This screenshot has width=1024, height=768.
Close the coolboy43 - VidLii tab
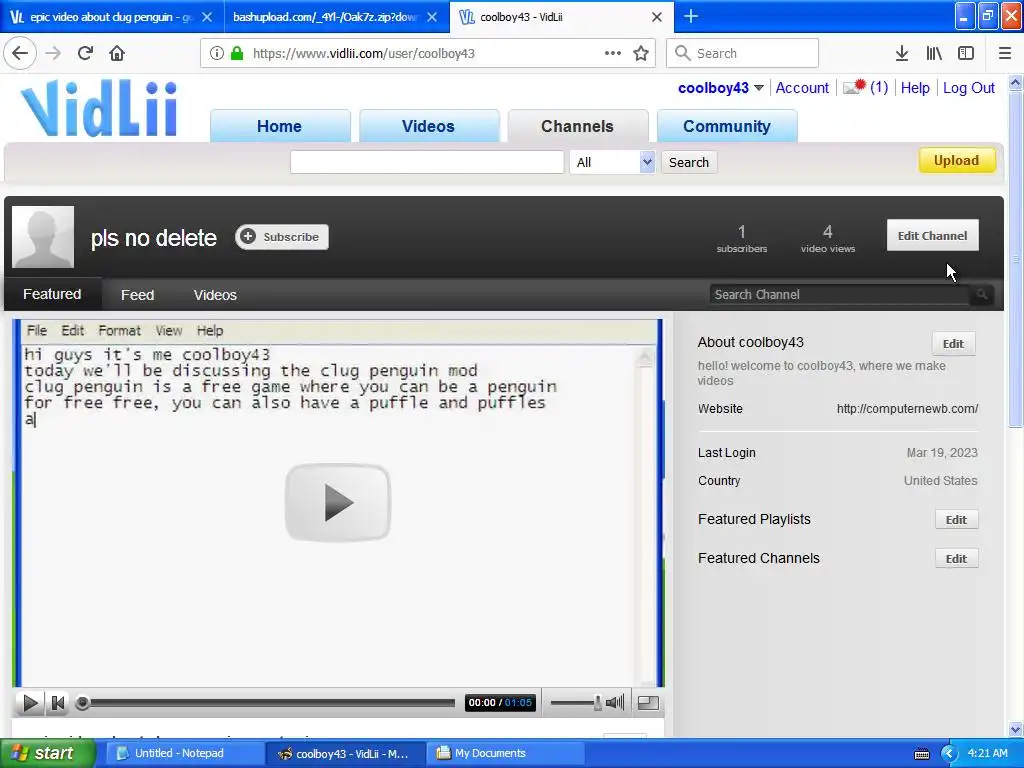click(x=657, y=17)
